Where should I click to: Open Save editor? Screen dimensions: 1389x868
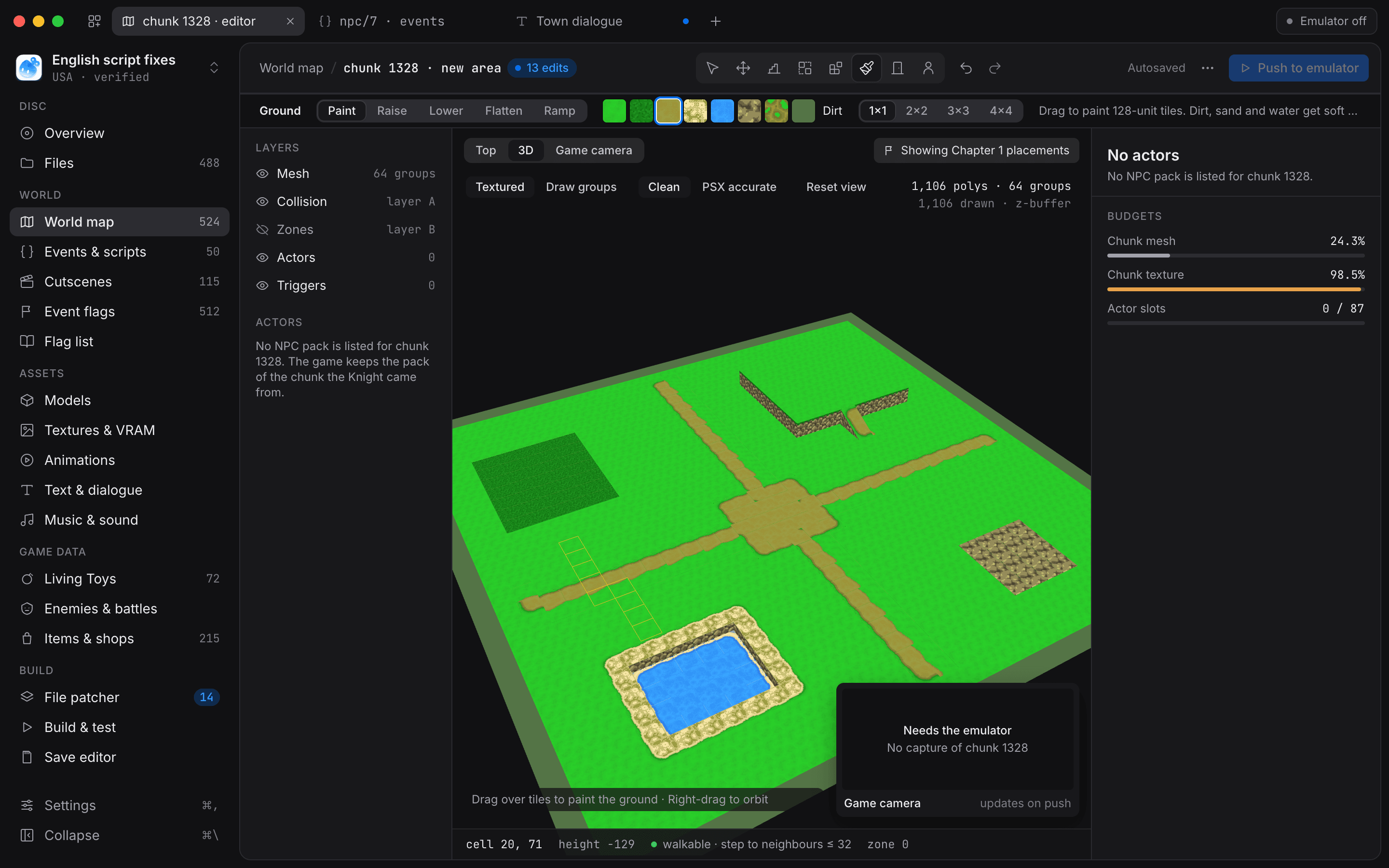tap(120, 757)
